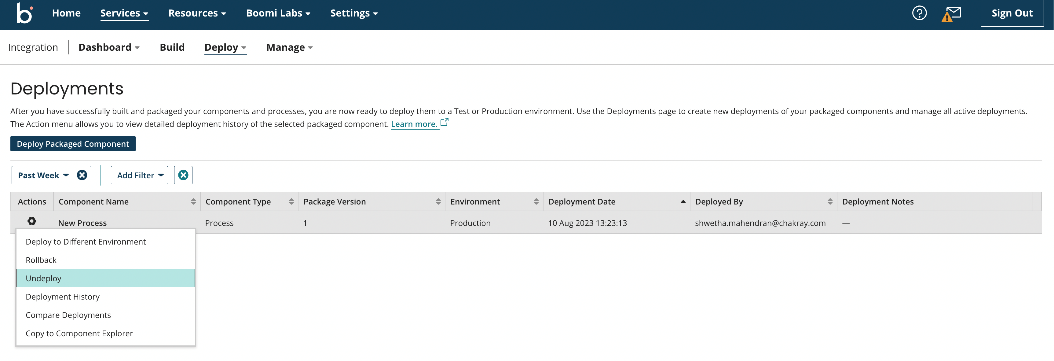Click the Production environment cell
The width and height of the screenshot is (1054, 361).
(x=471, y=223)
